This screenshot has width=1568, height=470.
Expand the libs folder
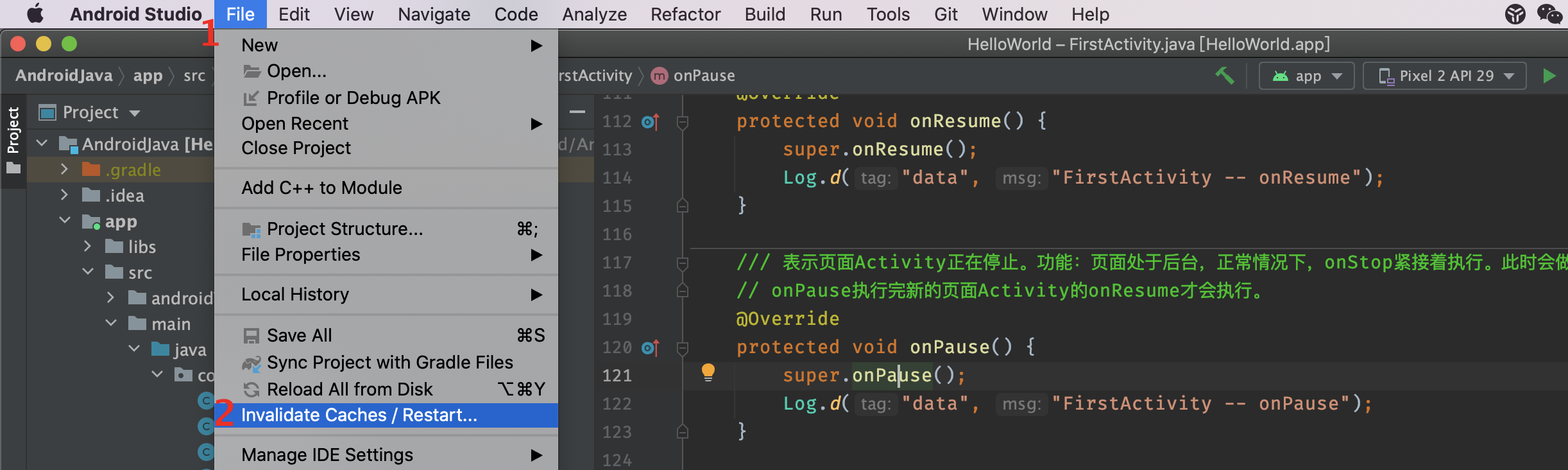(x=87, y=246)
